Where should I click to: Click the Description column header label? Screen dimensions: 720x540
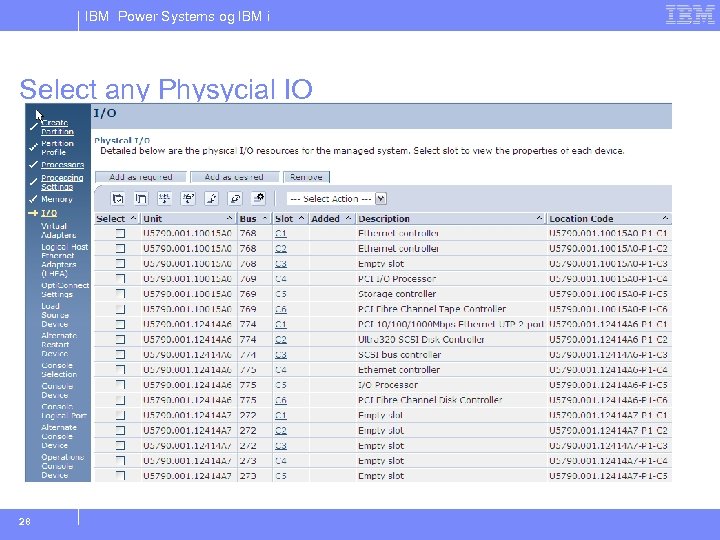click(384, 219)
